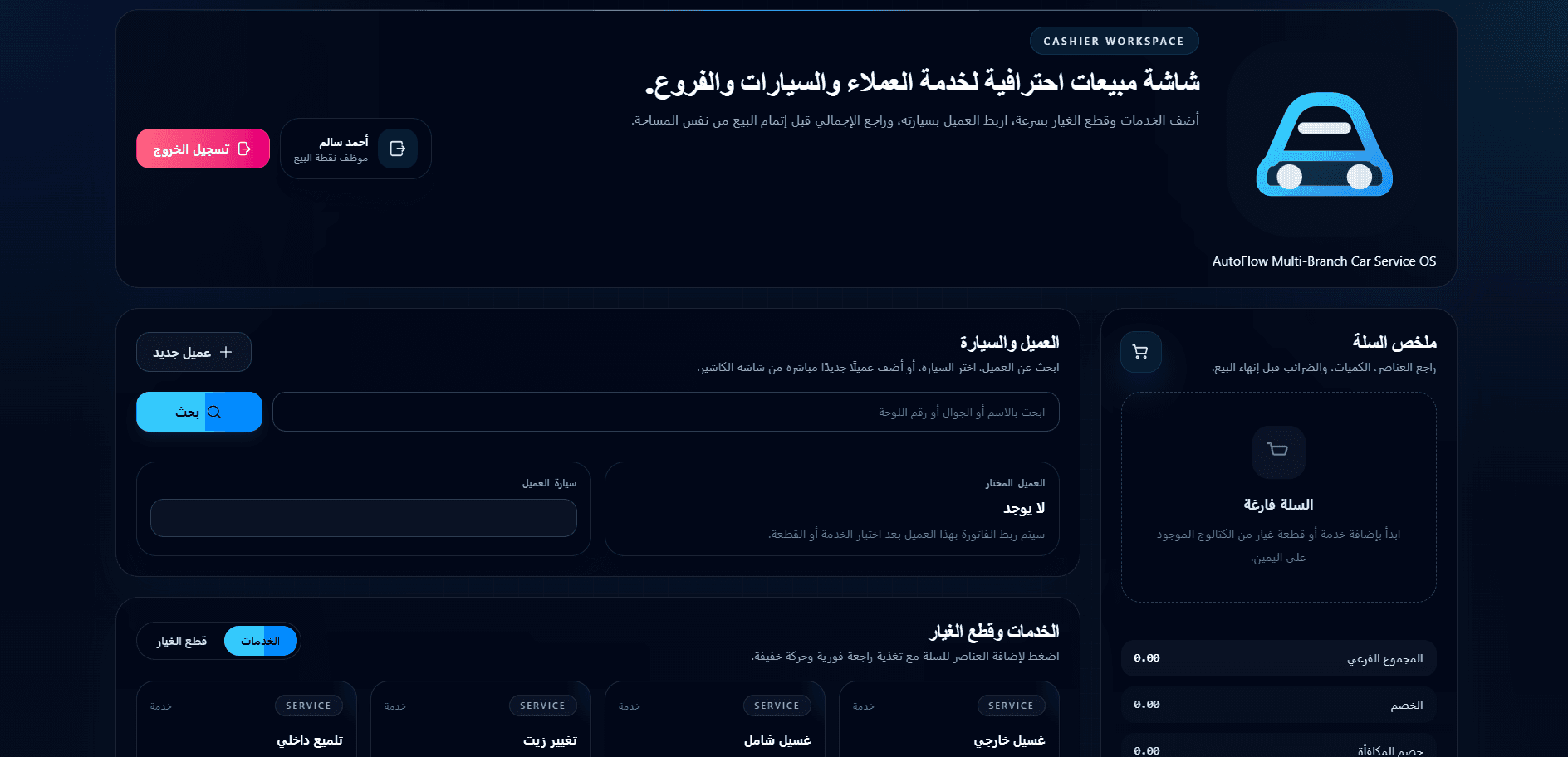This screenshot has height=757, width=1568.
Task: Click the plus icon in عميل جديد
Action: (226, 352)
